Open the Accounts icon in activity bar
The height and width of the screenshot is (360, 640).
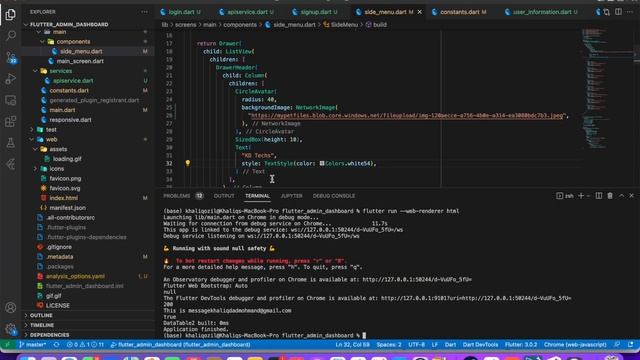(x=11, y=307)
